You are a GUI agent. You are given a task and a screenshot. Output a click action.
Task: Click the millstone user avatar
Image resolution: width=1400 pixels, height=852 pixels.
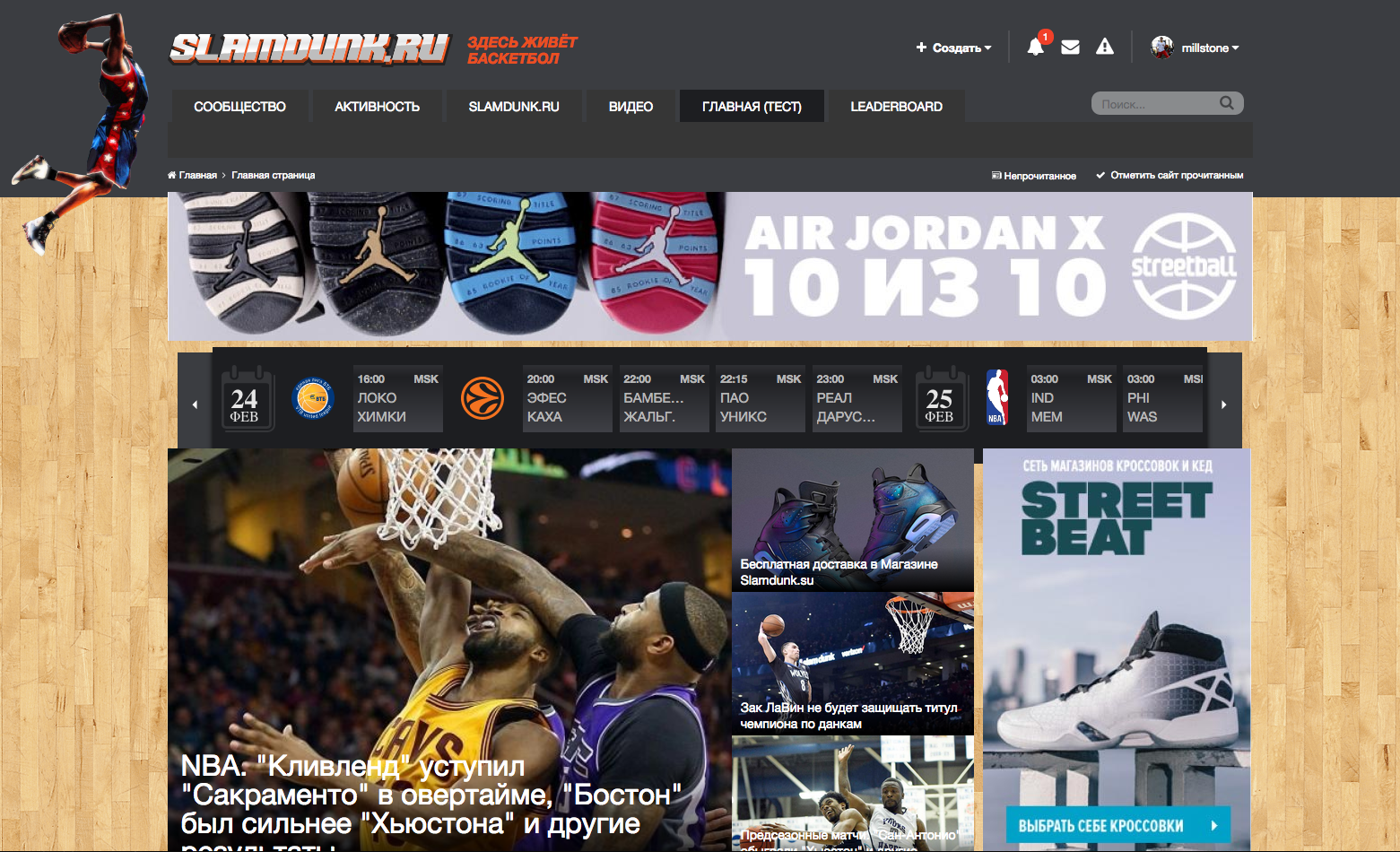point(1162,48)
